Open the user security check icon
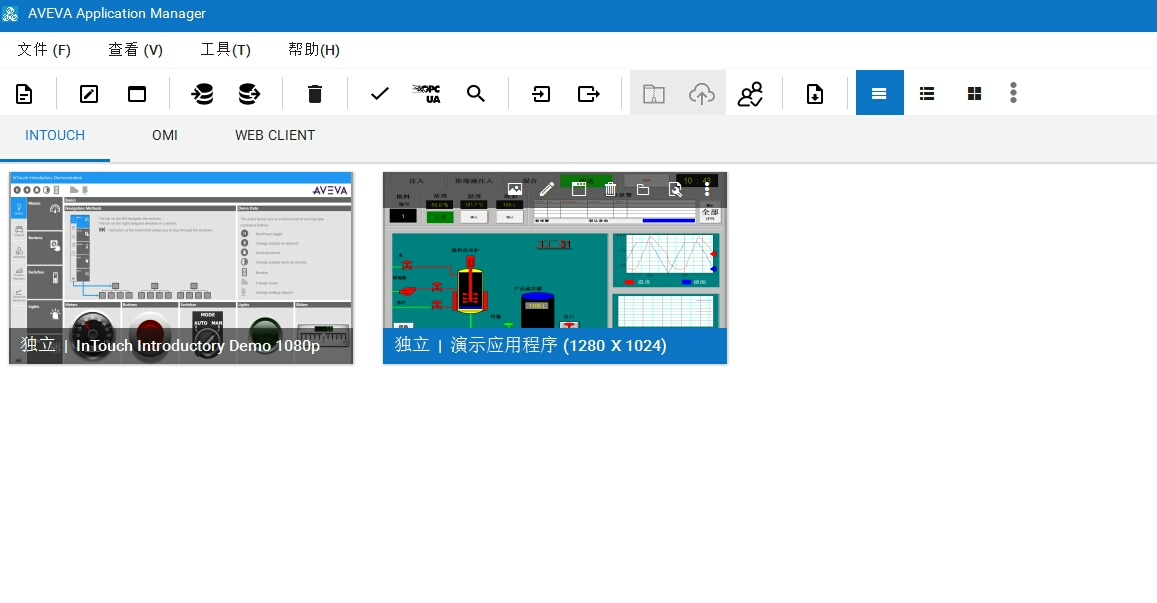 point(750,94)
